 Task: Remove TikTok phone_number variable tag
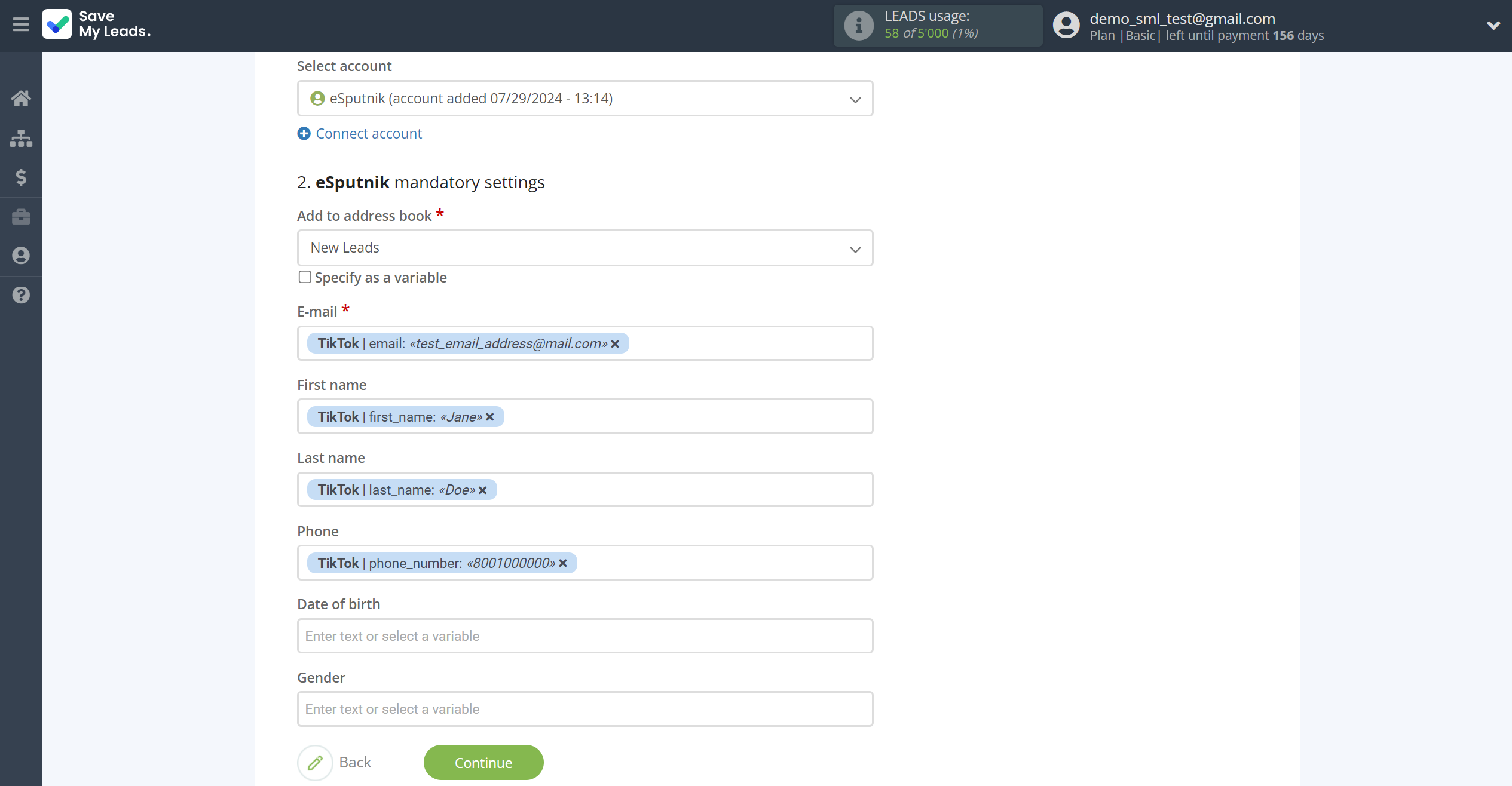[x=564, y=563]
